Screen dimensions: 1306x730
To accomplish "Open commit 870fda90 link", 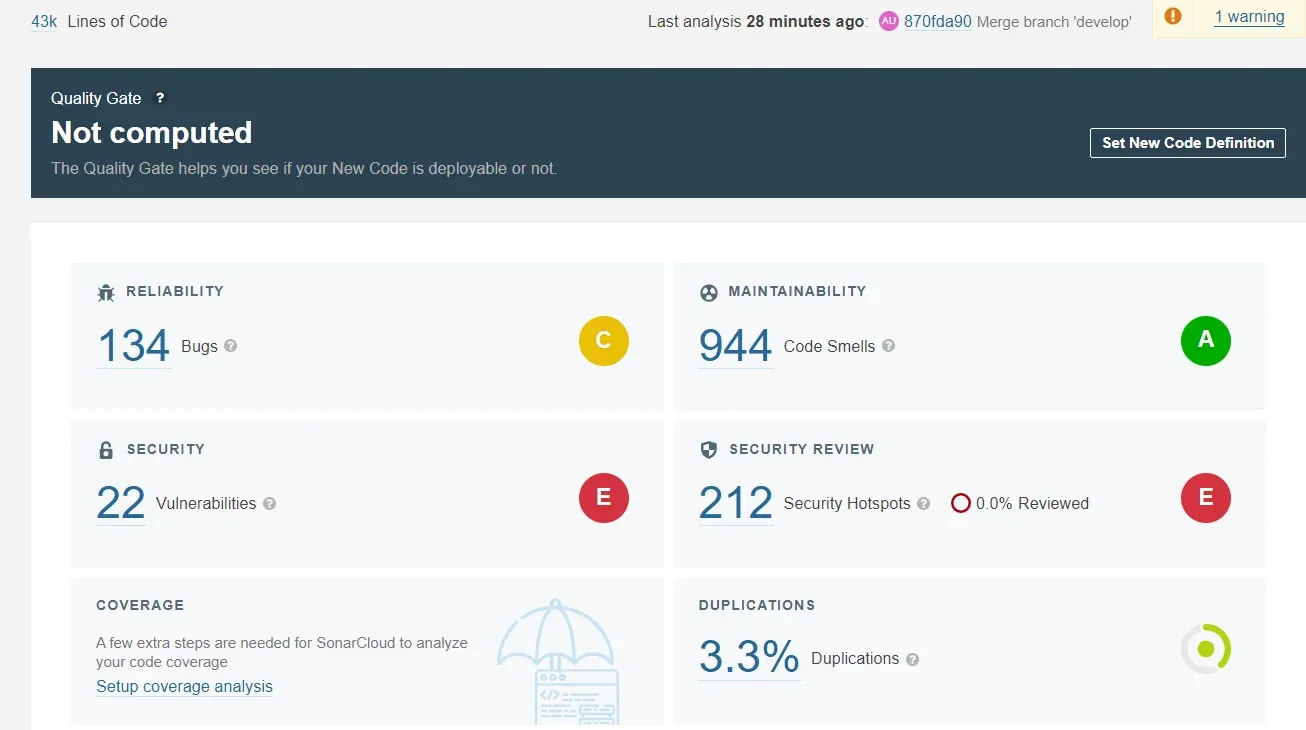I will [x=938, y=21].
